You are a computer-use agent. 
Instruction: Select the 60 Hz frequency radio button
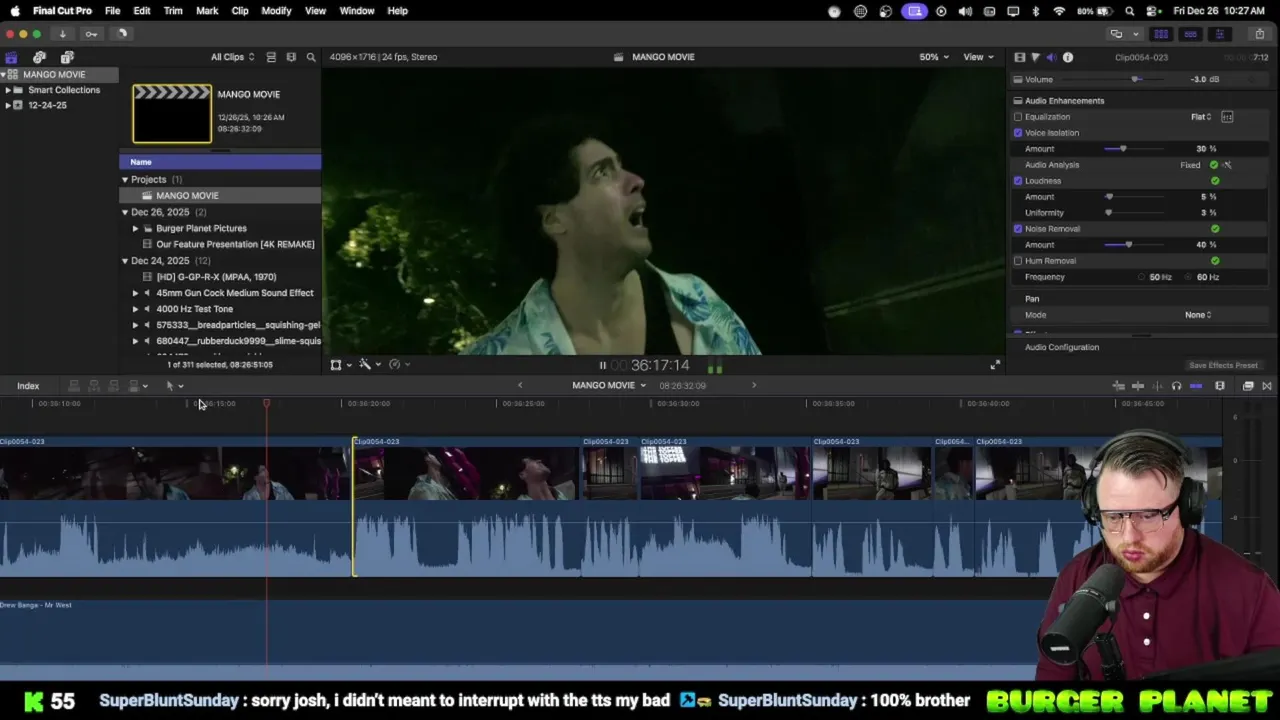[x=1190, y=277]
